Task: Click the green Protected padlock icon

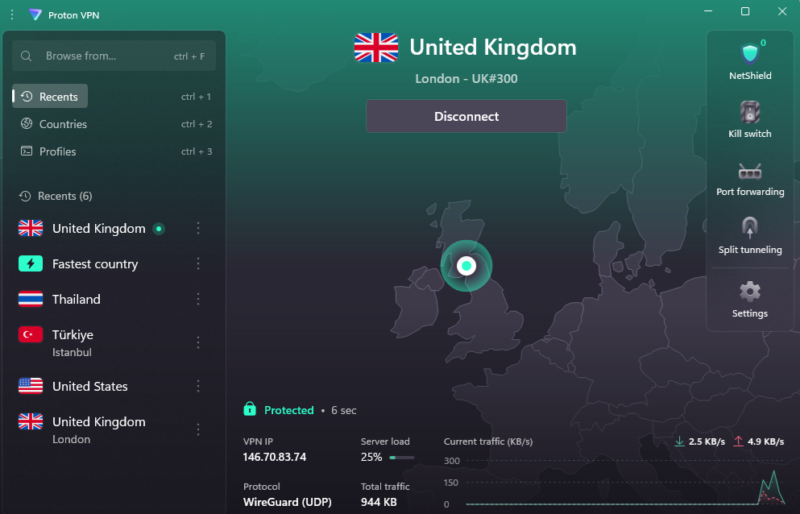Action: pos(249,409)
